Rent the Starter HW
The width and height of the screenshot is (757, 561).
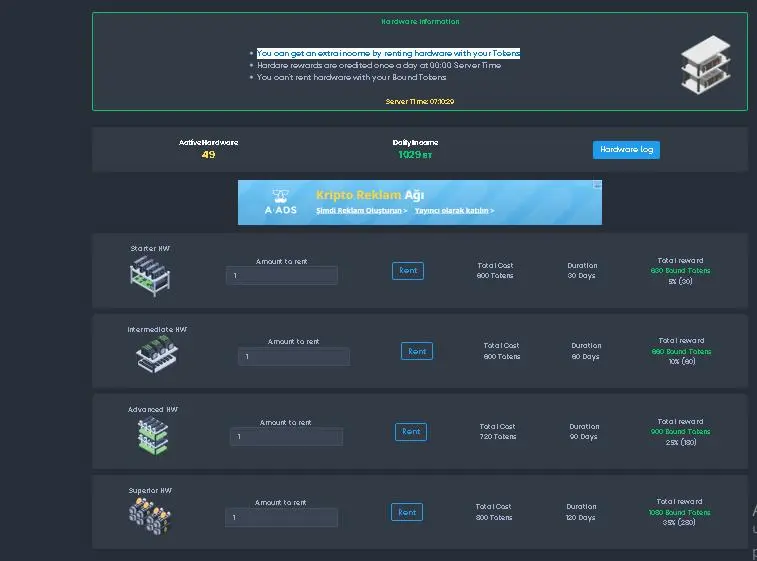point(408,271)
